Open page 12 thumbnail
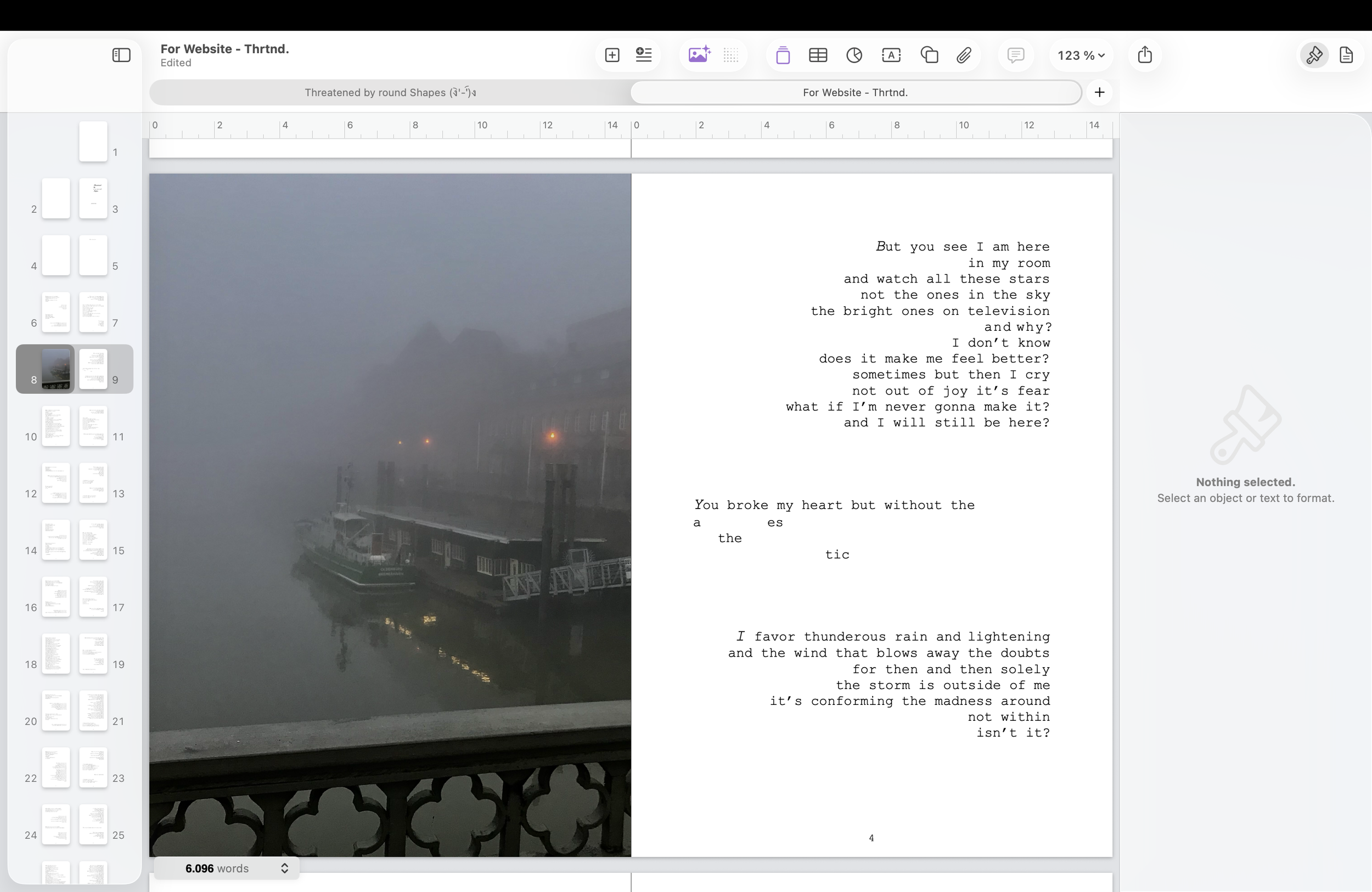1372x892 pixels. [x=56, y=483]
